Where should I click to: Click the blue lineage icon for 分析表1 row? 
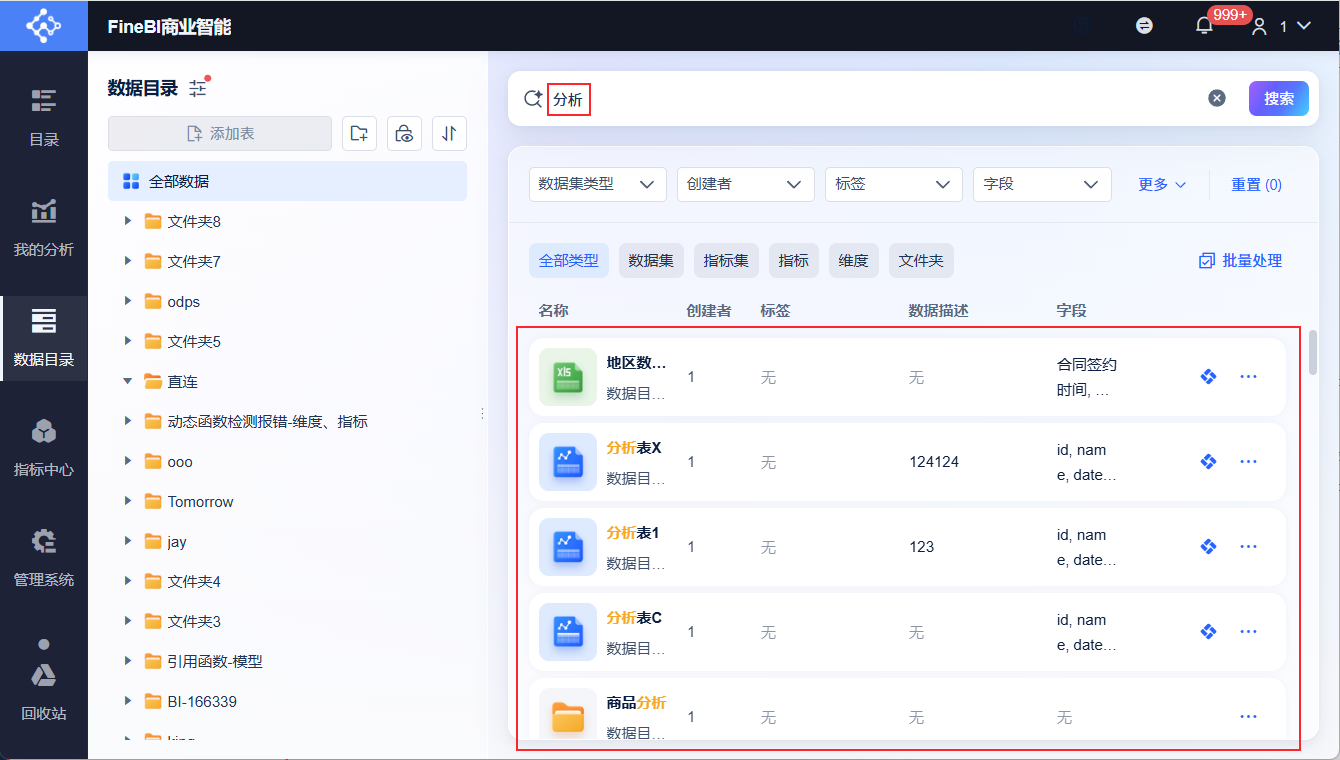pos(1208,547)
